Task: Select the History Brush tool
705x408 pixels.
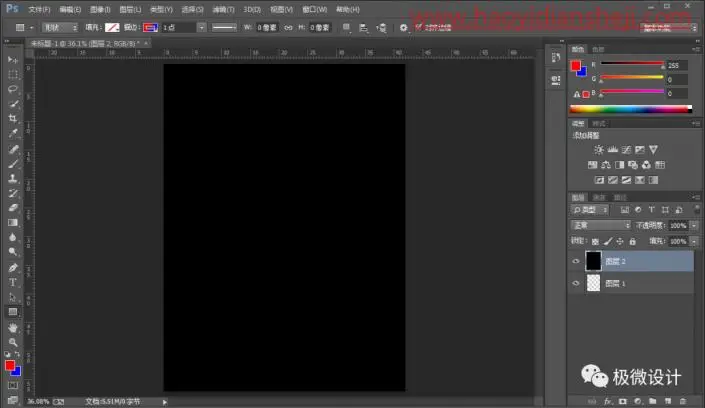Action: 13,193
